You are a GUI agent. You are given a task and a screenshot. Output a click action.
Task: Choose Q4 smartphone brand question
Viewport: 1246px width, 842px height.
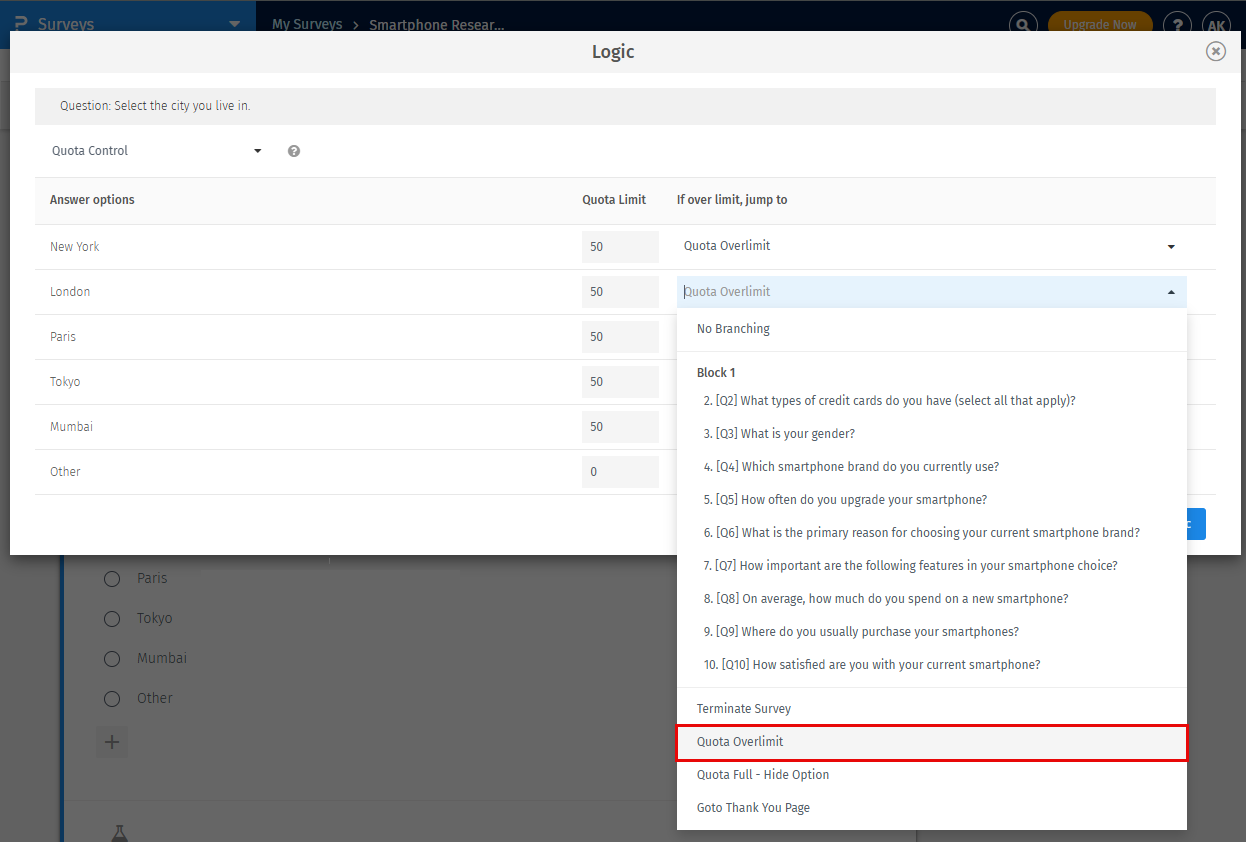(932, 467)
